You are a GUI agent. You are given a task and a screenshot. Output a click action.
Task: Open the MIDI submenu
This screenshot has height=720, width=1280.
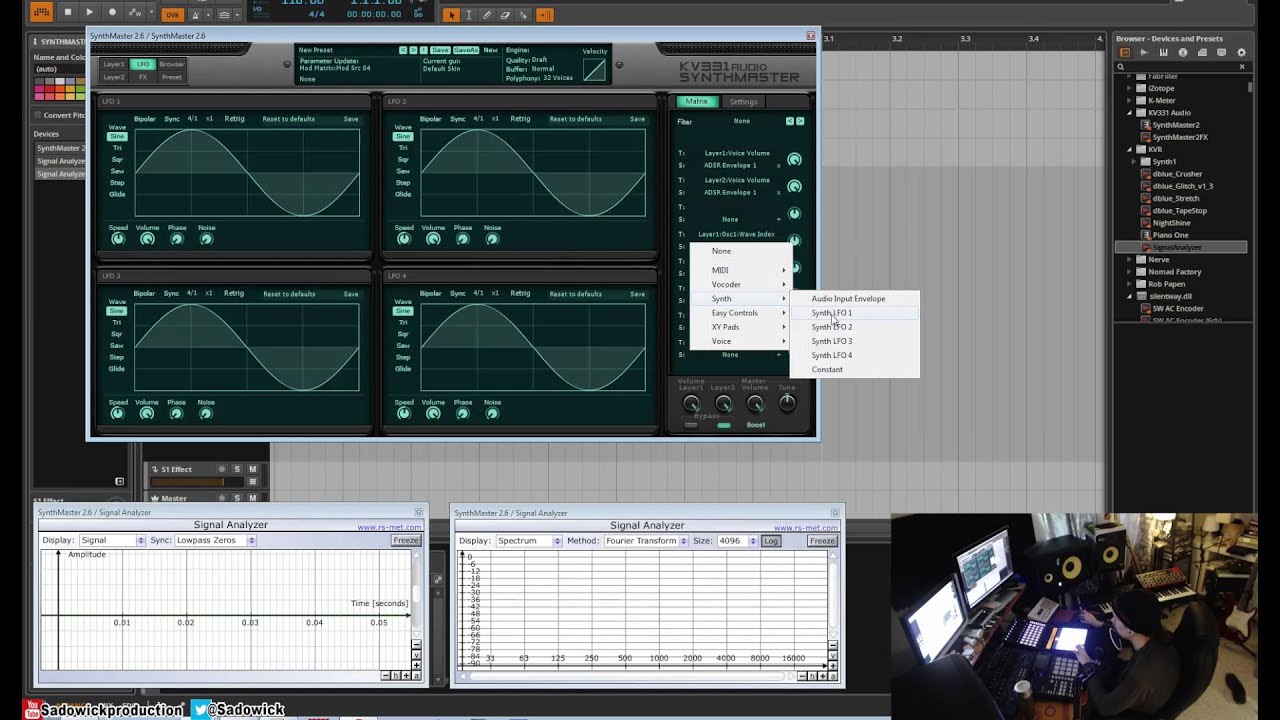click(x=740, y=270)
